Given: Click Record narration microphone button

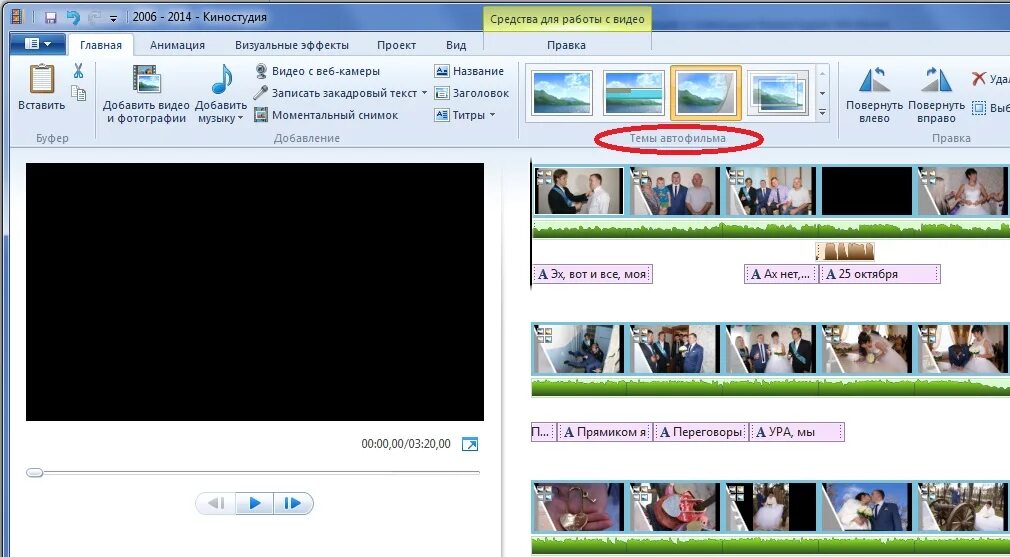Looking at the screenshot, I should (336, 93).
